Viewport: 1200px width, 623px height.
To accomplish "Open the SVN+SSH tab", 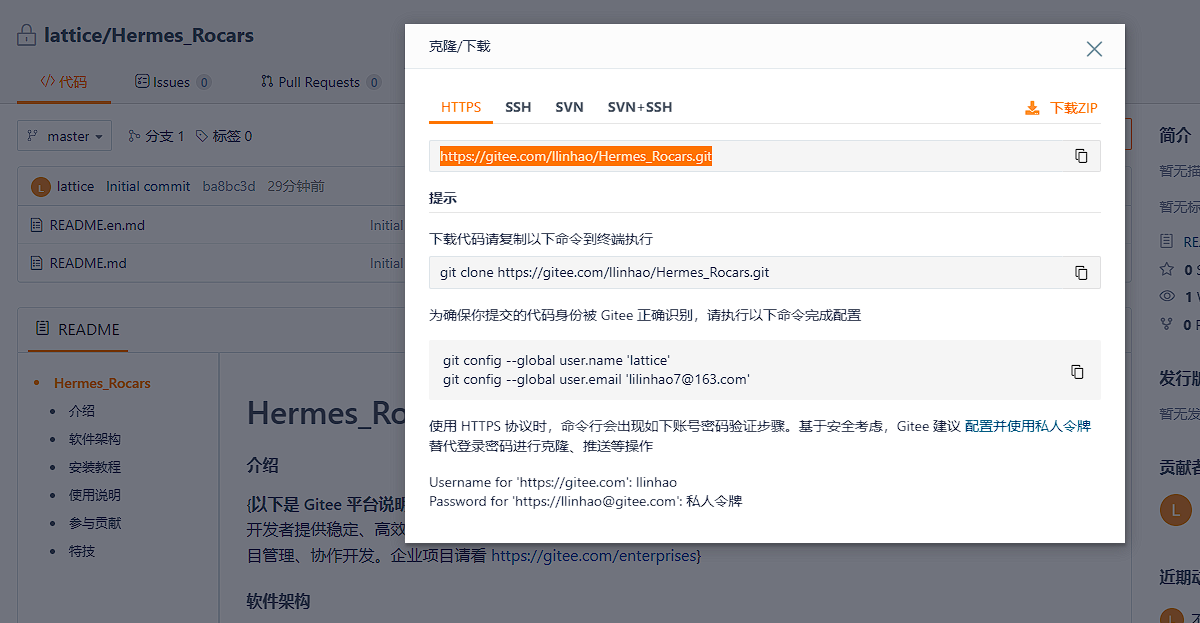I will click(x=640, y=107).
